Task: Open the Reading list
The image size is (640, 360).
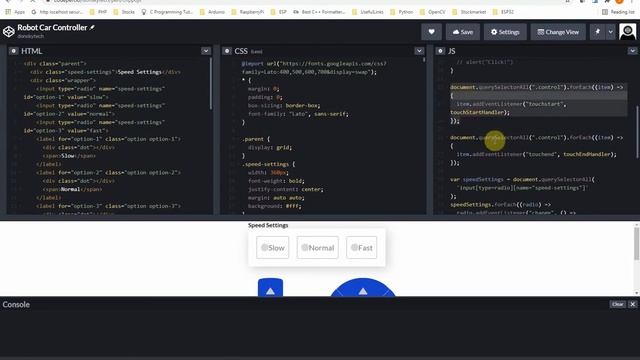Action: [618, 12]
